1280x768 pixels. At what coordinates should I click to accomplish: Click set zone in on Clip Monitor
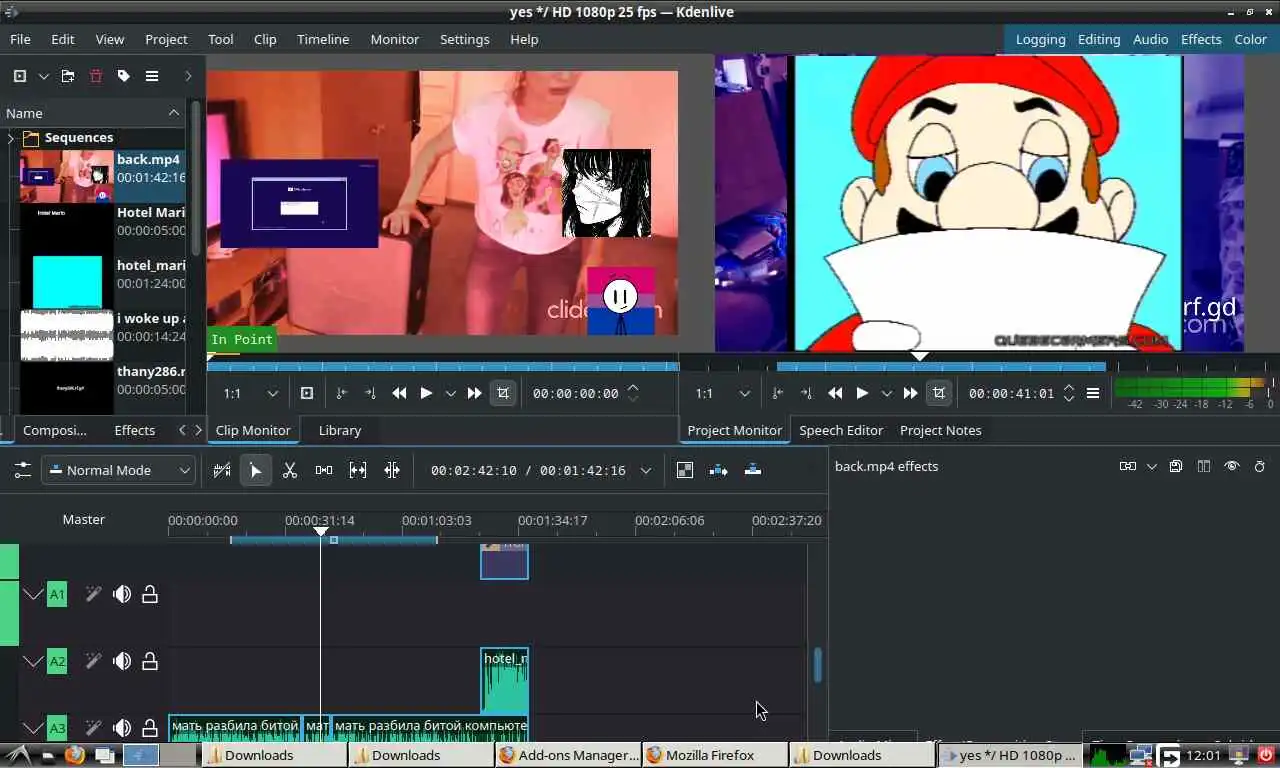341,393
